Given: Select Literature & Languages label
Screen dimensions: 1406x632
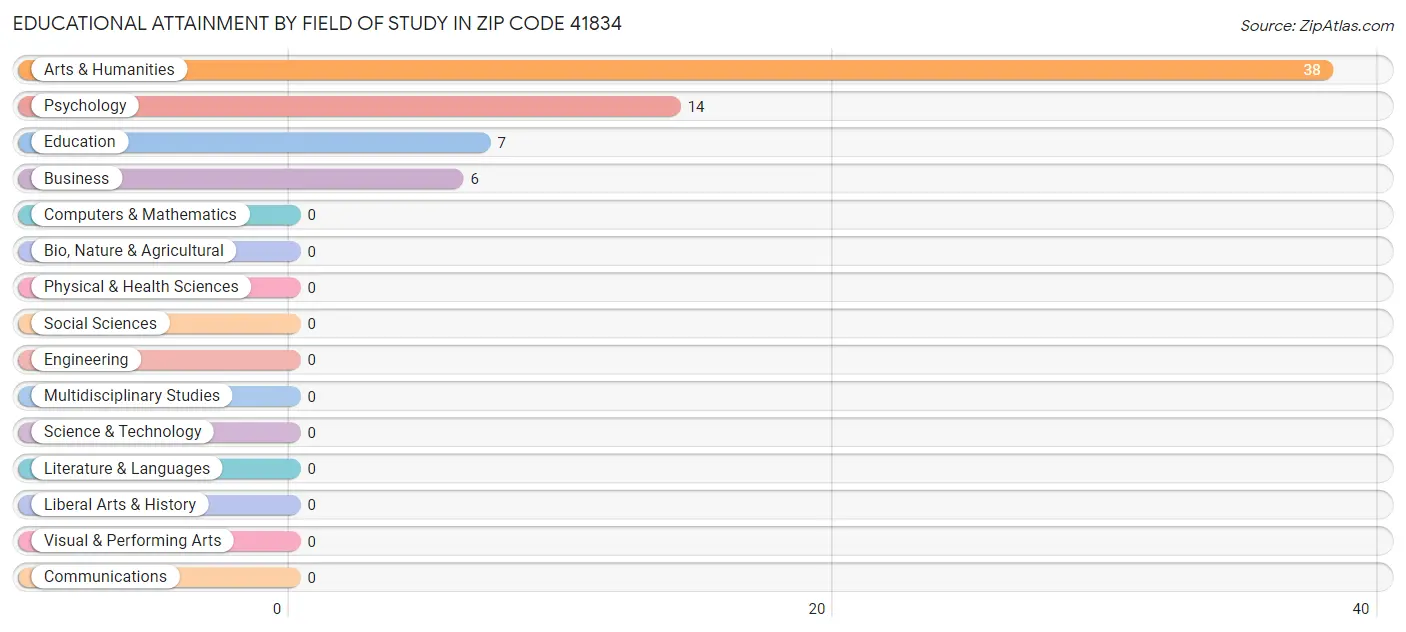Looking at the screenshot, I should 127,468.
